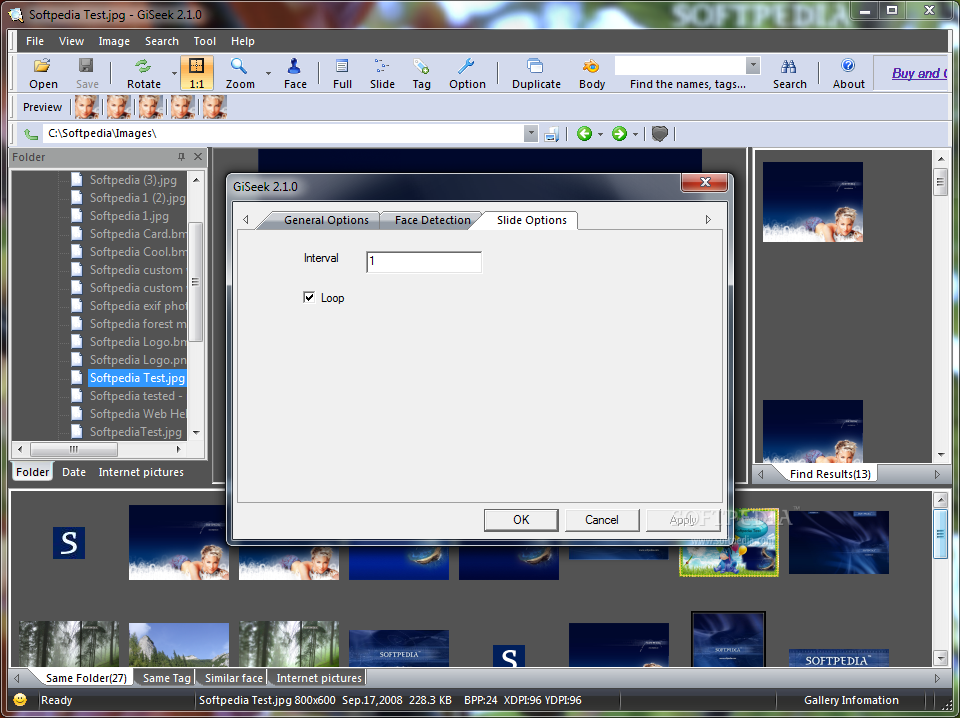The image size is (960, 718).
Task: Select the first face preview thumbnail
Action: 87,107
